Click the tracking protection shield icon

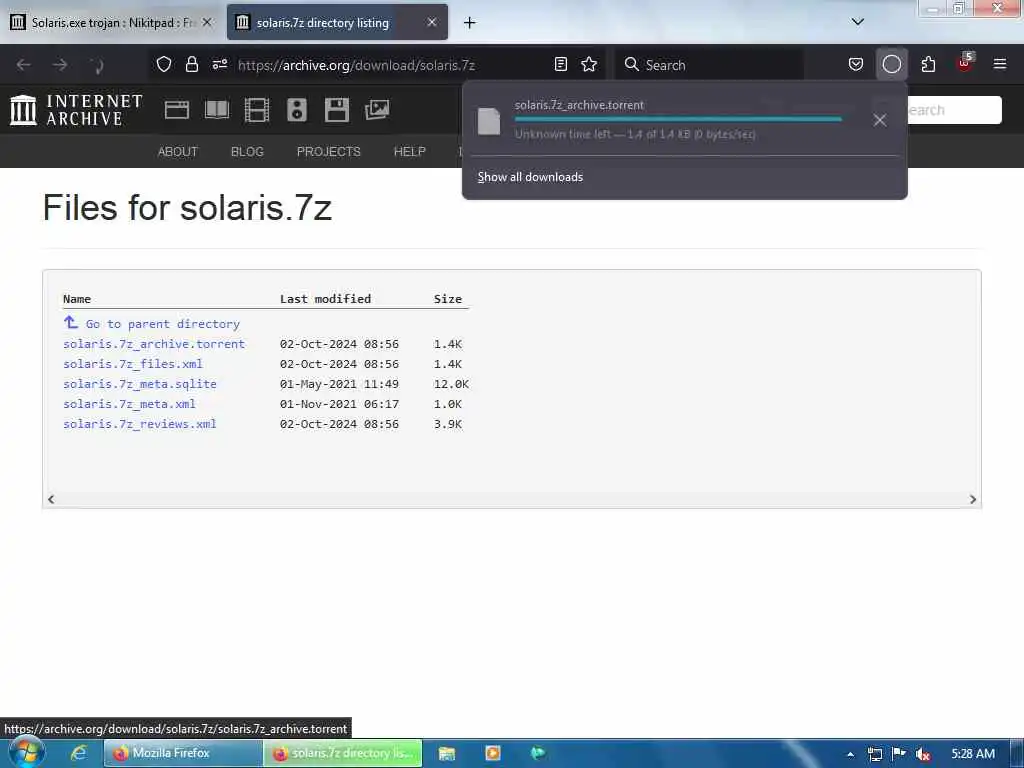click(x=164, y=64)
